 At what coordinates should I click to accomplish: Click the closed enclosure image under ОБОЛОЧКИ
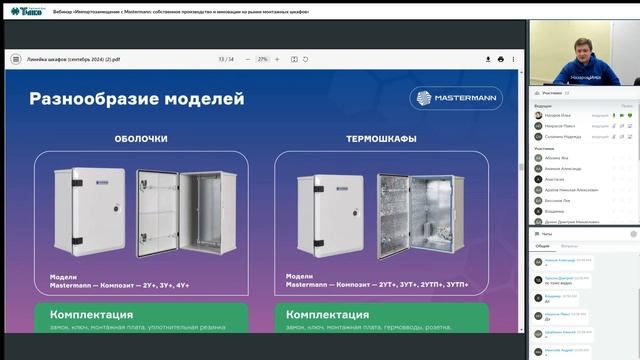pos(90,212)
